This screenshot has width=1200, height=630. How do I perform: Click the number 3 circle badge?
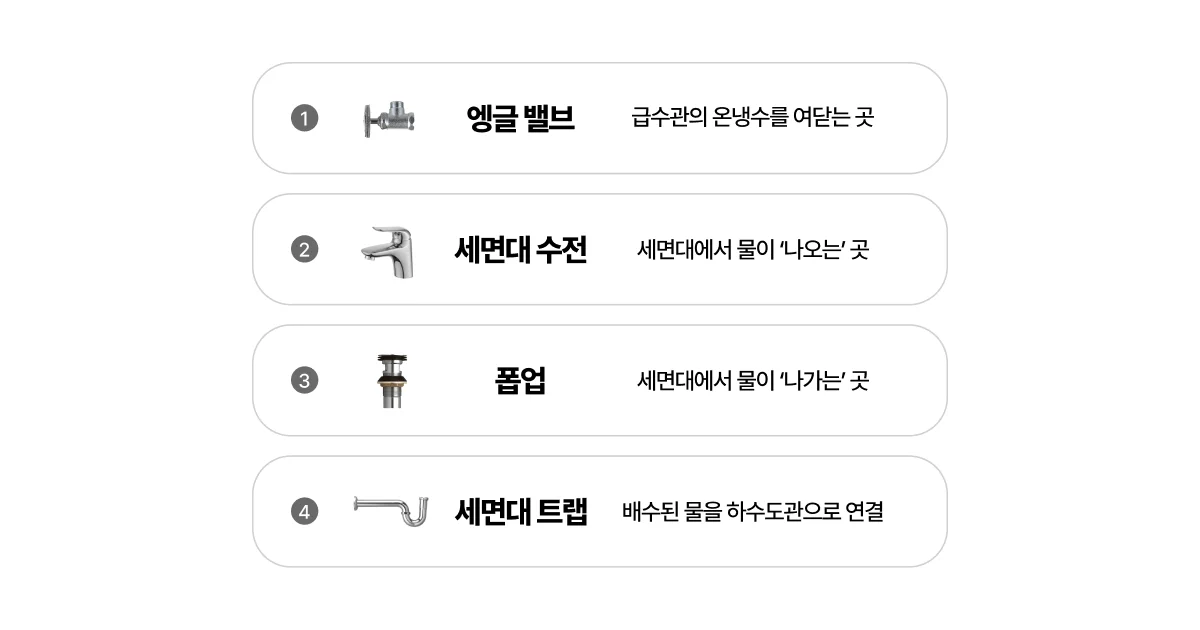(x=304, y=381)
